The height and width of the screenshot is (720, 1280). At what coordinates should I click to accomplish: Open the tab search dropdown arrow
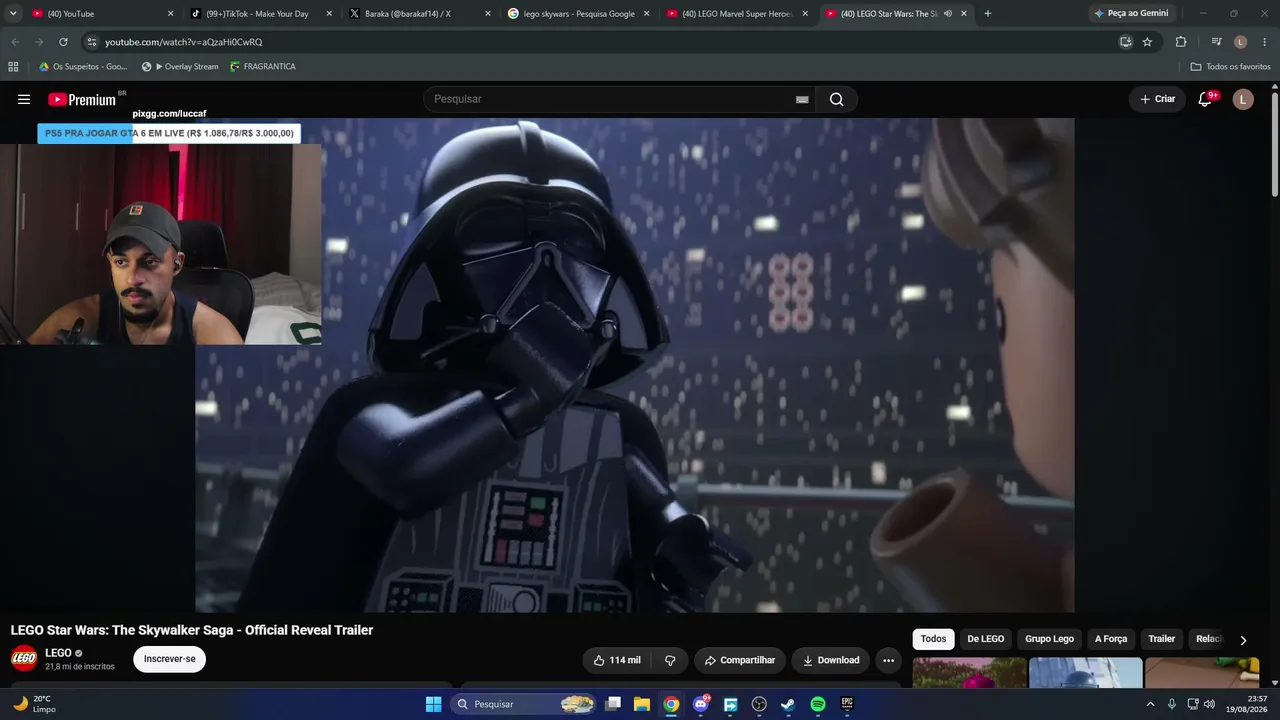[13, 14]
